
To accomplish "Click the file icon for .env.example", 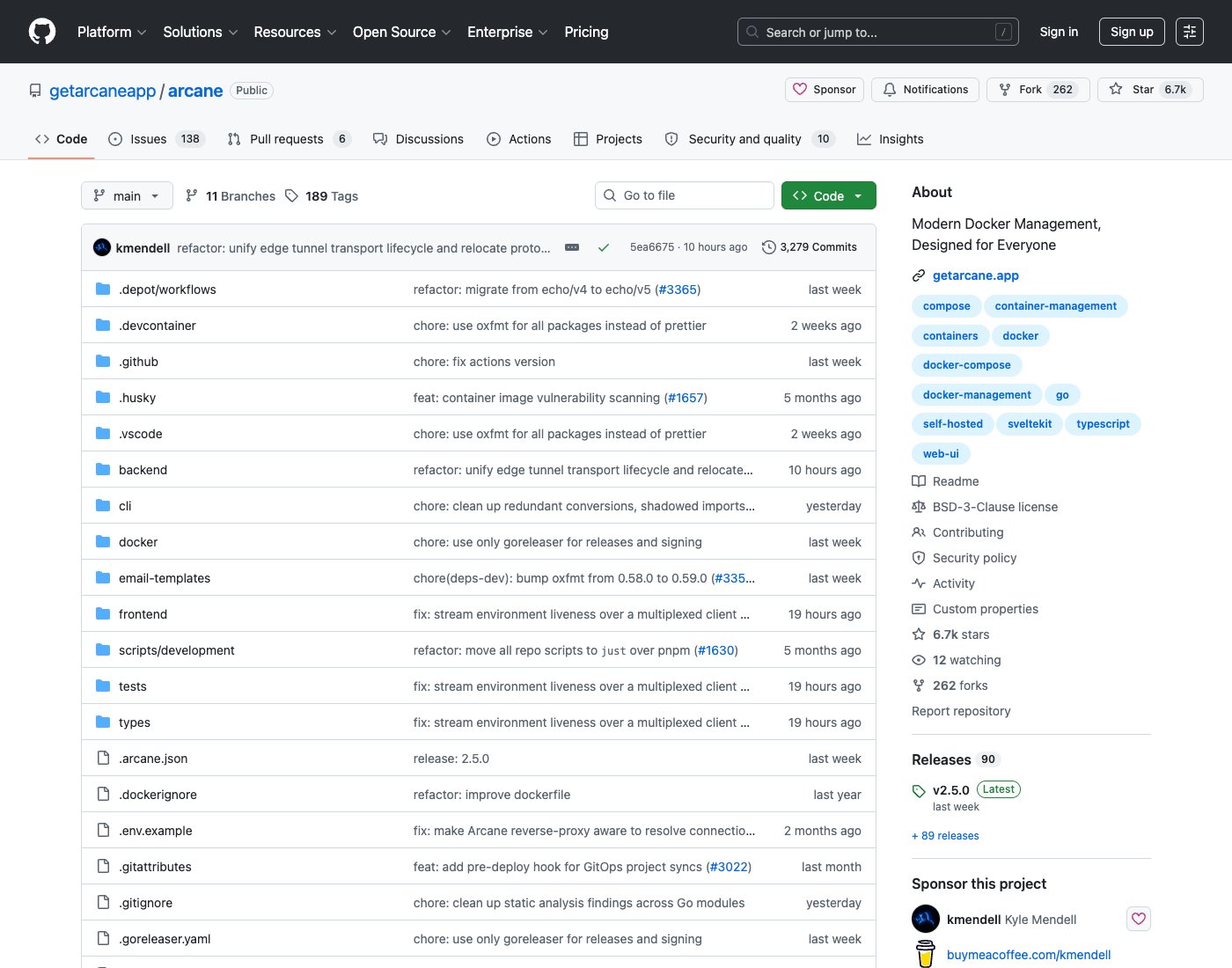I will pos(103,830).
